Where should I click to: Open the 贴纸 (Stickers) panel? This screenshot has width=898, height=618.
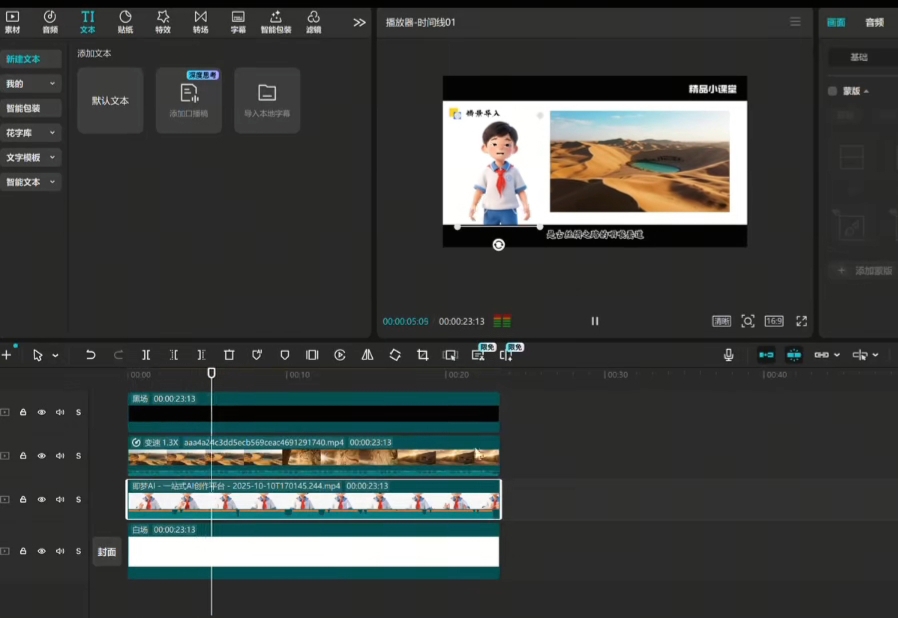(x=125, y=21)
